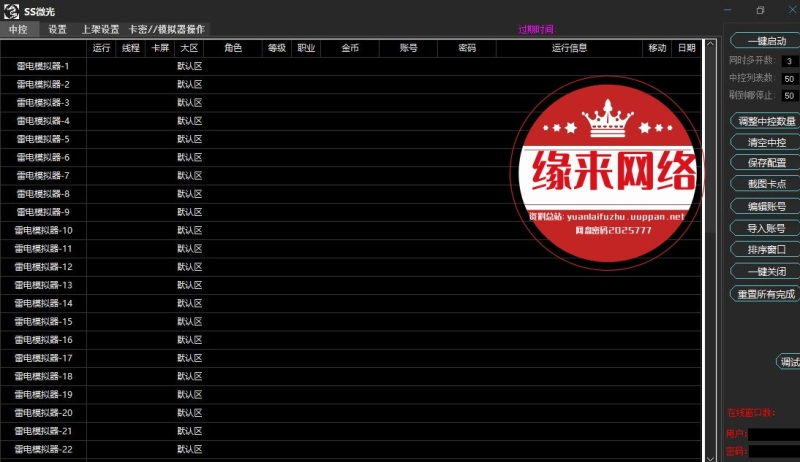Image resolution: width=800 pixels, height=462 pixels.
Task: Click the 运行信息 column header
Action: pos(569,48)
